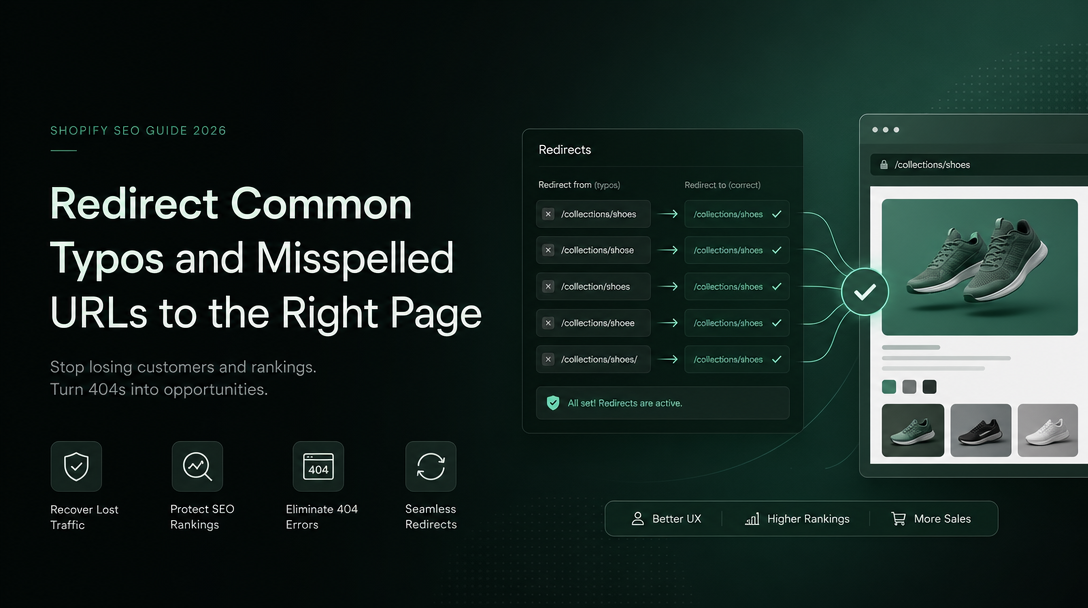The width and height of the screenshot is (1088, 608).
Task: Click the magnifier chart icon for SEO Rankings
Action: [197, 466]
